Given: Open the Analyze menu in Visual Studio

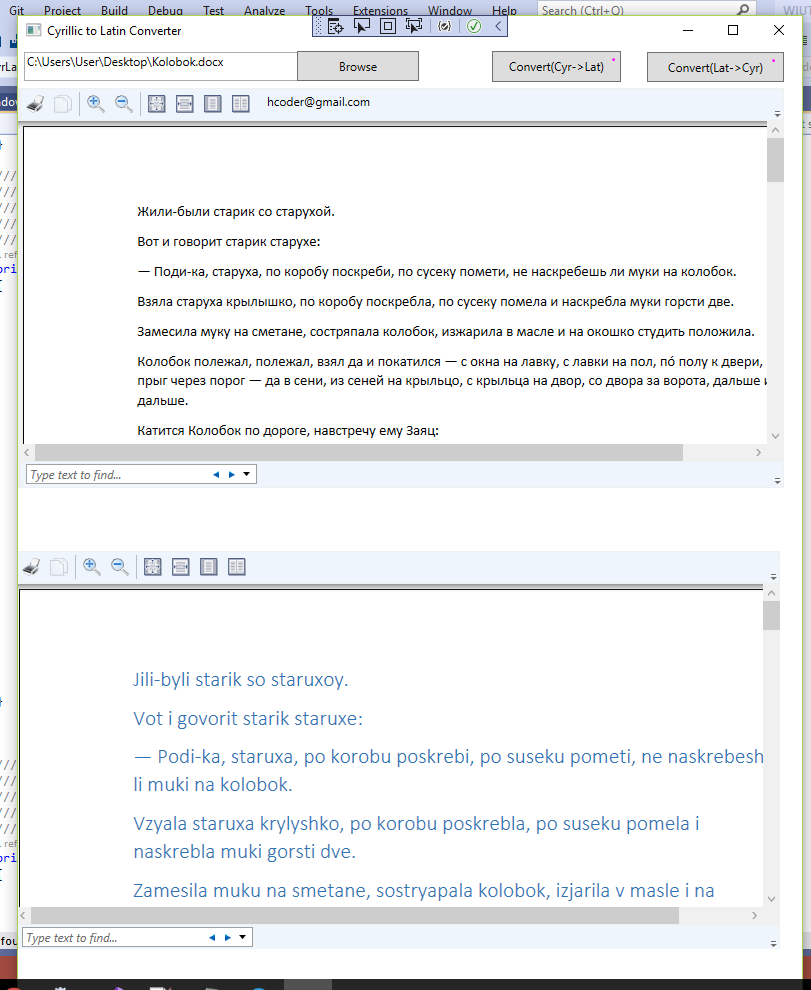Looking at the screenshot, I should coord(264,10).
